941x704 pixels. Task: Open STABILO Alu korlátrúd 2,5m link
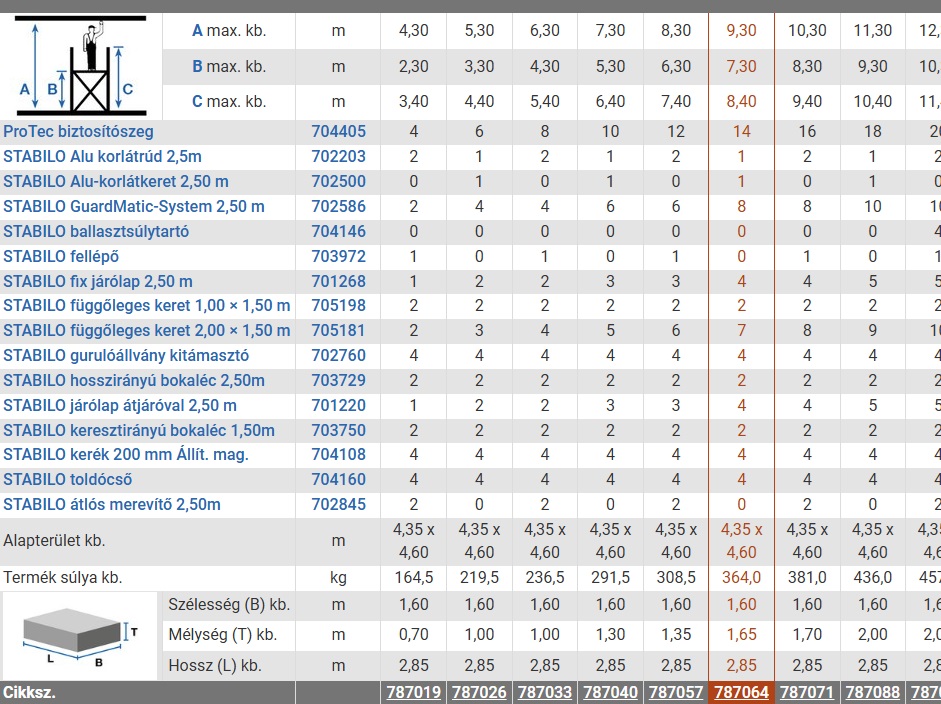click(102, 157)
